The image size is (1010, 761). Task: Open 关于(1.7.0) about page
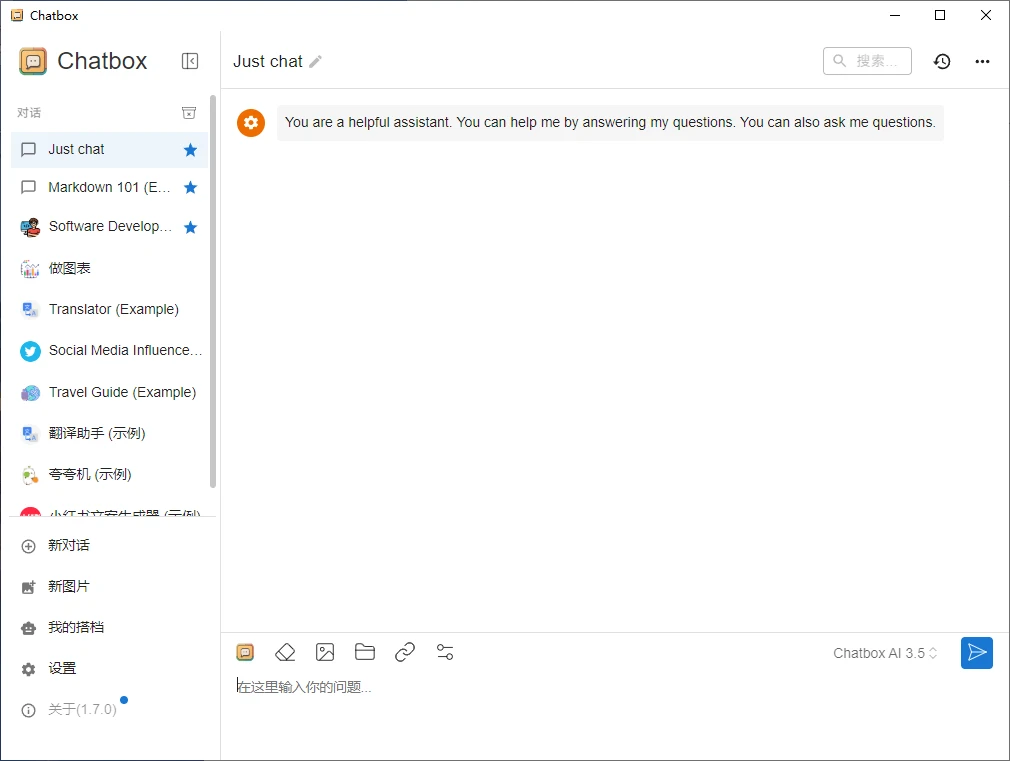point(110,709)
